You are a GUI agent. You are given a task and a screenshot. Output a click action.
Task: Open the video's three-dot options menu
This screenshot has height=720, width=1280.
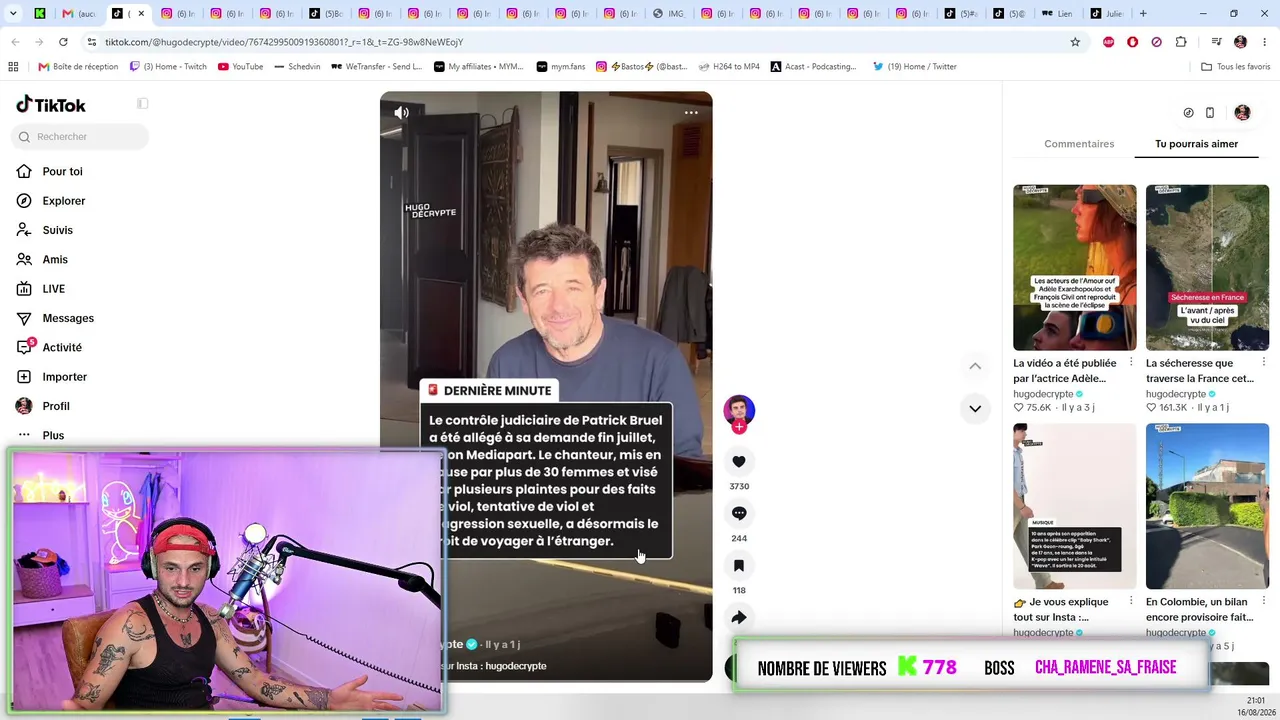pyautogui.click(x=691, y=113)
